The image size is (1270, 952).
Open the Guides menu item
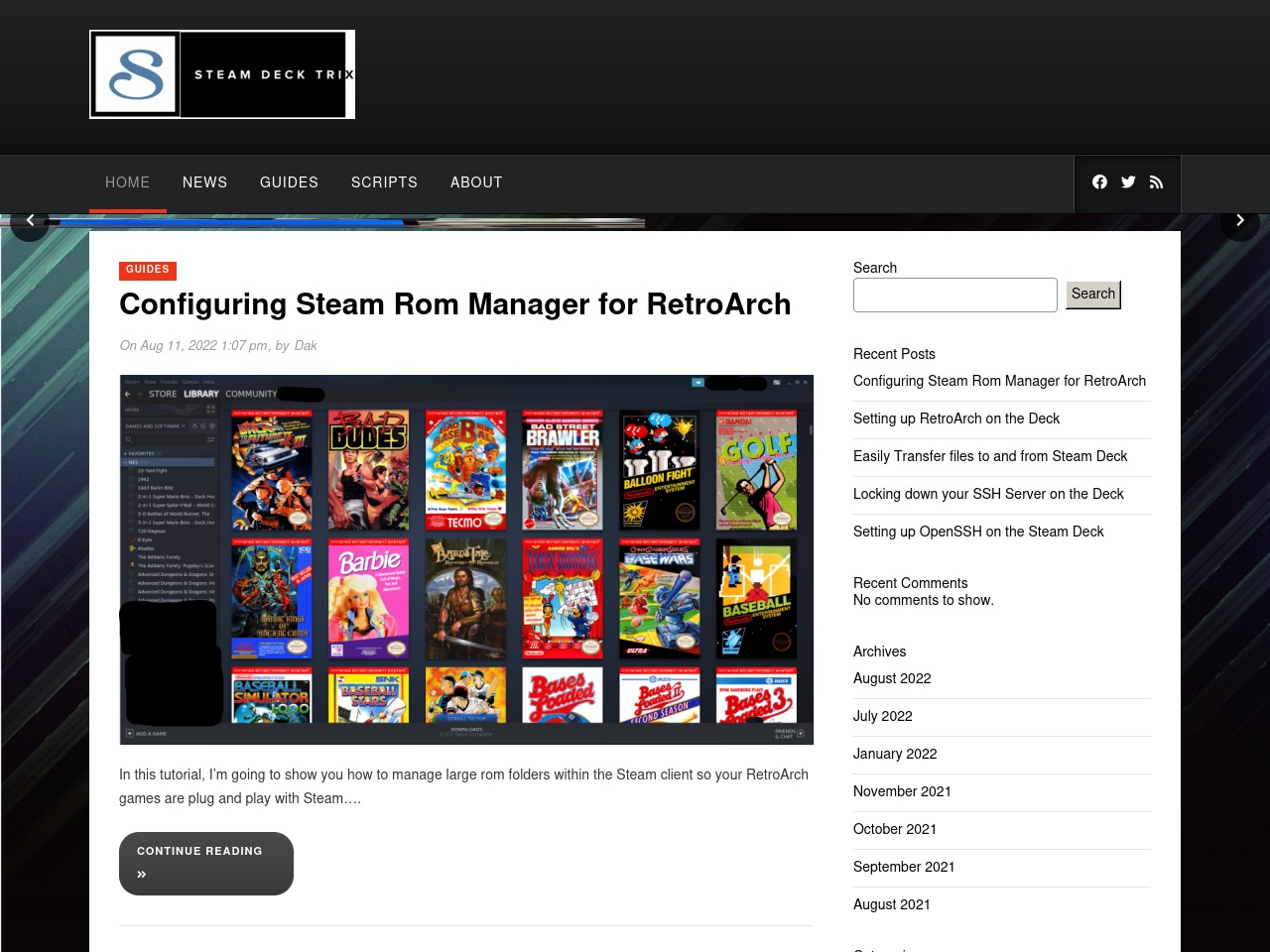coord(289,182)
